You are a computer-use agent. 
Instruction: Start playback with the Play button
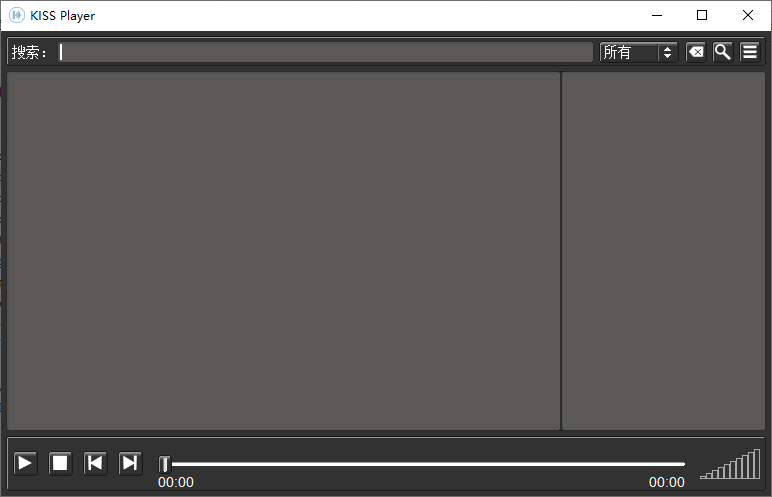pyautogui.click(x=25, y=464)
